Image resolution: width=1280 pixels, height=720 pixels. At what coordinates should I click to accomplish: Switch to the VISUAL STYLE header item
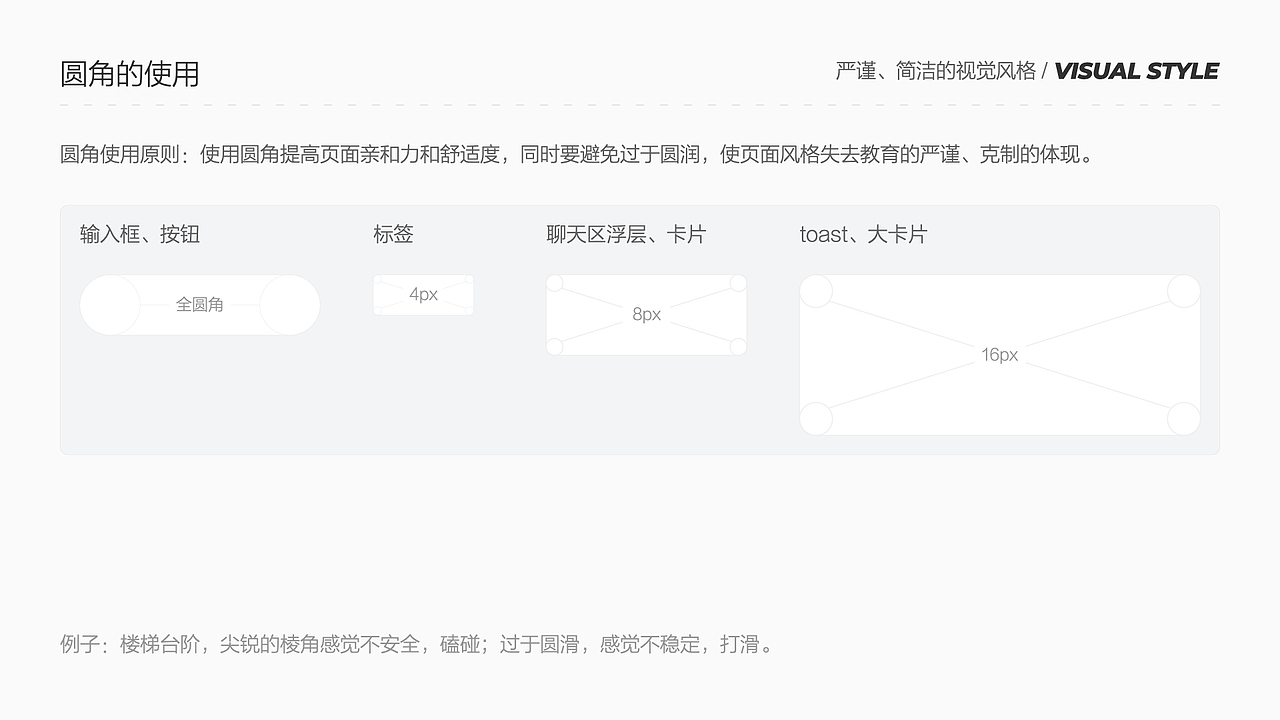click(x=1137, y=71)
